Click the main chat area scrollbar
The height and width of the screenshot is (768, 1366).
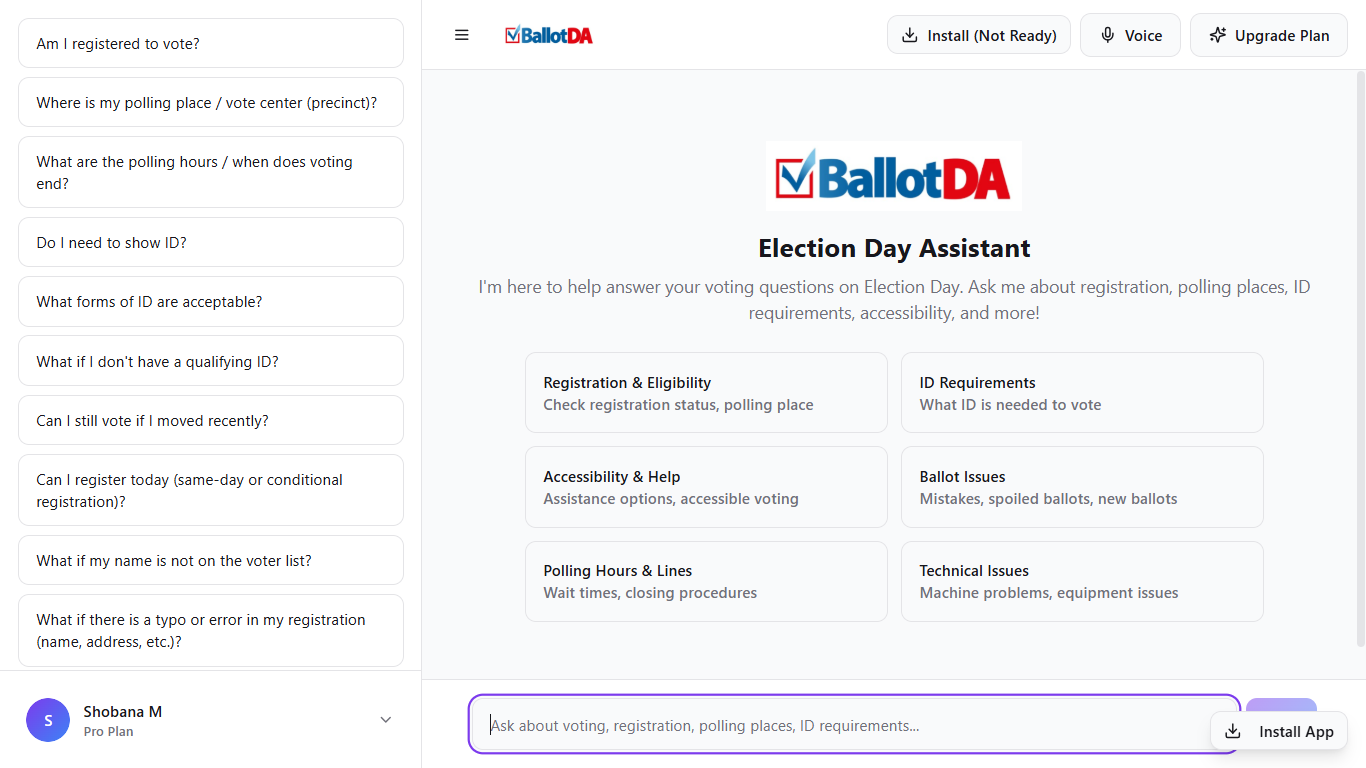[1360, 360]
